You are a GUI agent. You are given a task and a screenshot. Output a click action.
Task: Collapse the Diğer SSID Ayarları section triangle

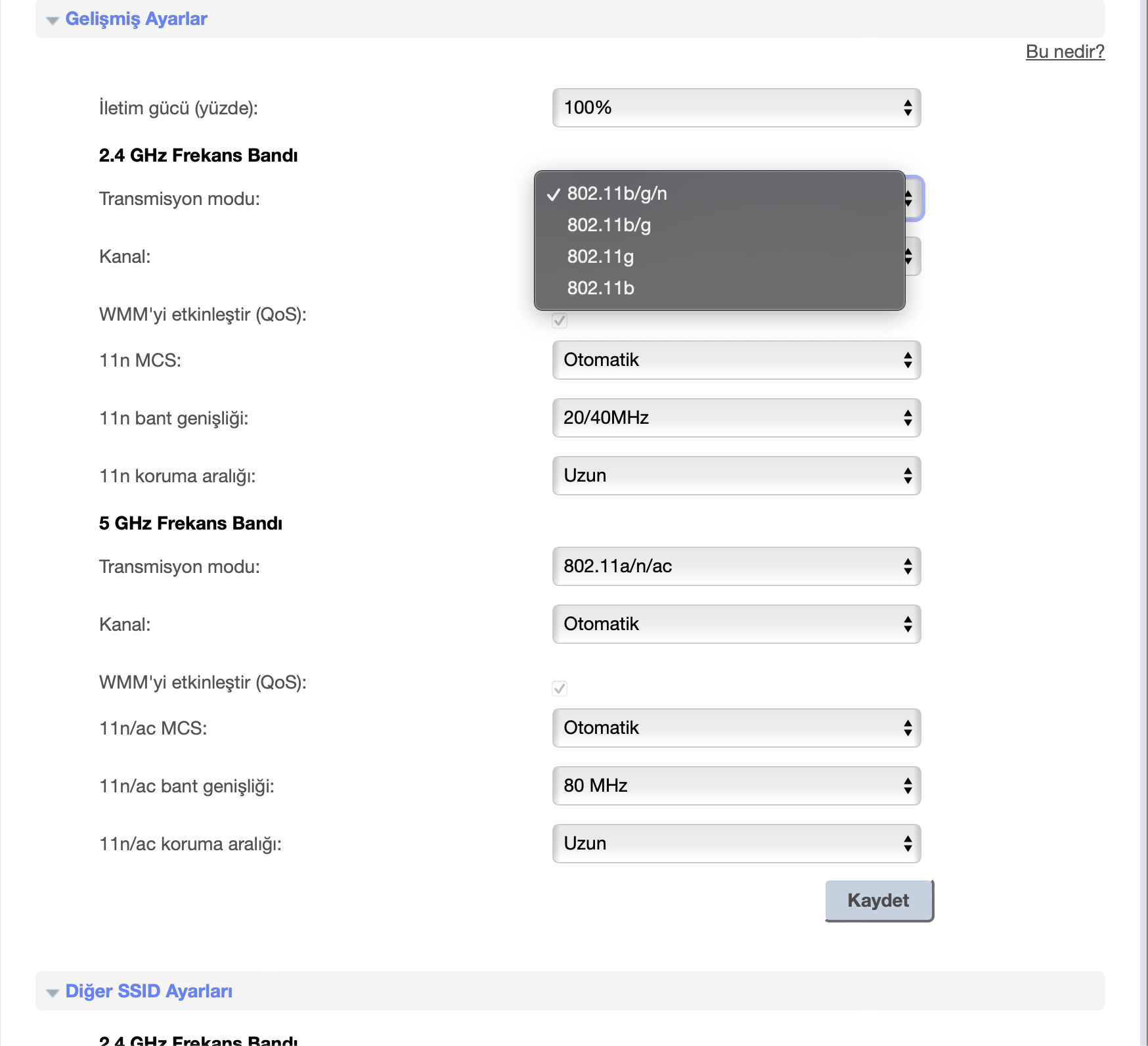point(53,992)
